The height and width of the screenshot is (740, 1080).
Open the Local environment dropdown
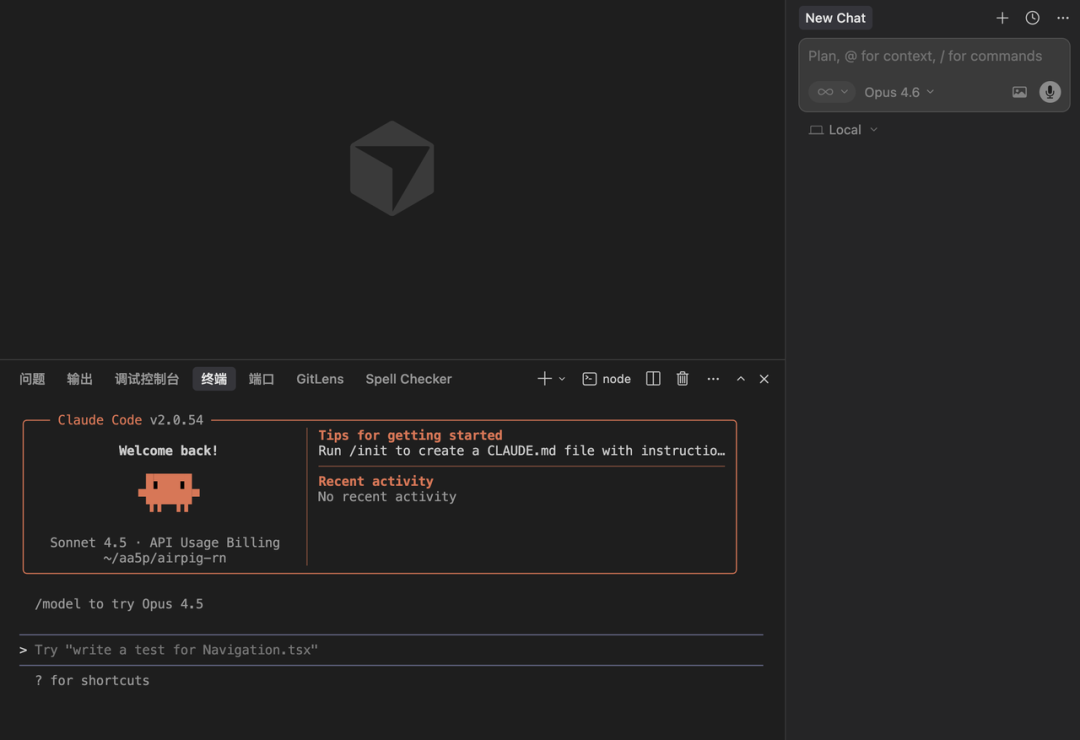[x=844, y=130]
